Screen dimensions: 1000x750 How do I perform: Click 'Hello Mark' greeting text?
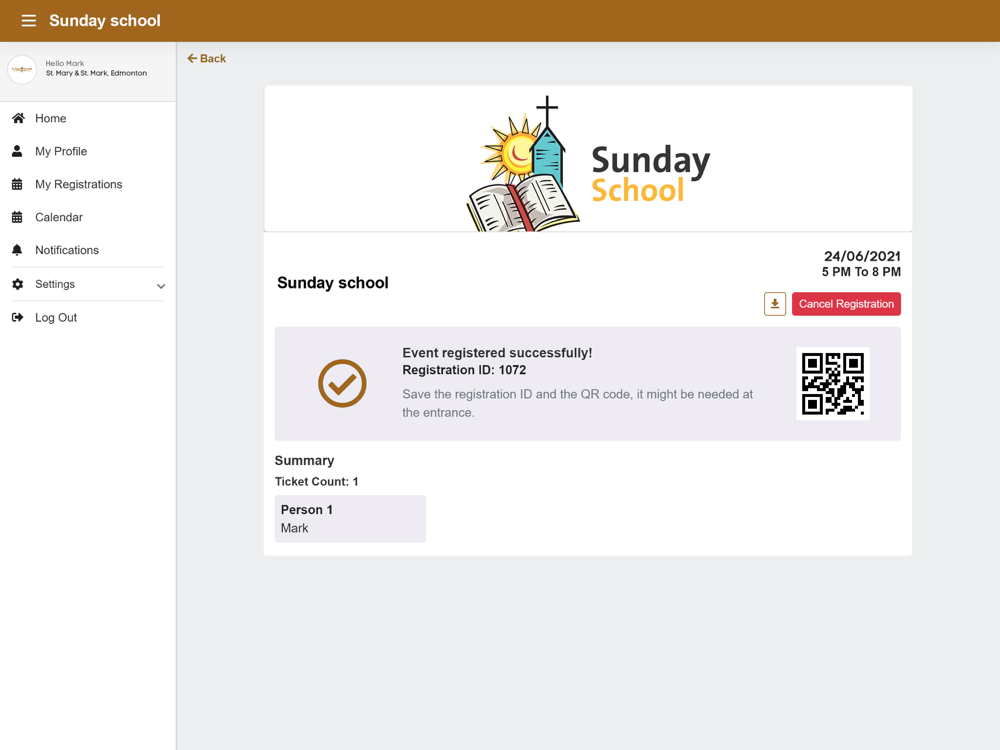pyautogui.click(x=65, y=63)
